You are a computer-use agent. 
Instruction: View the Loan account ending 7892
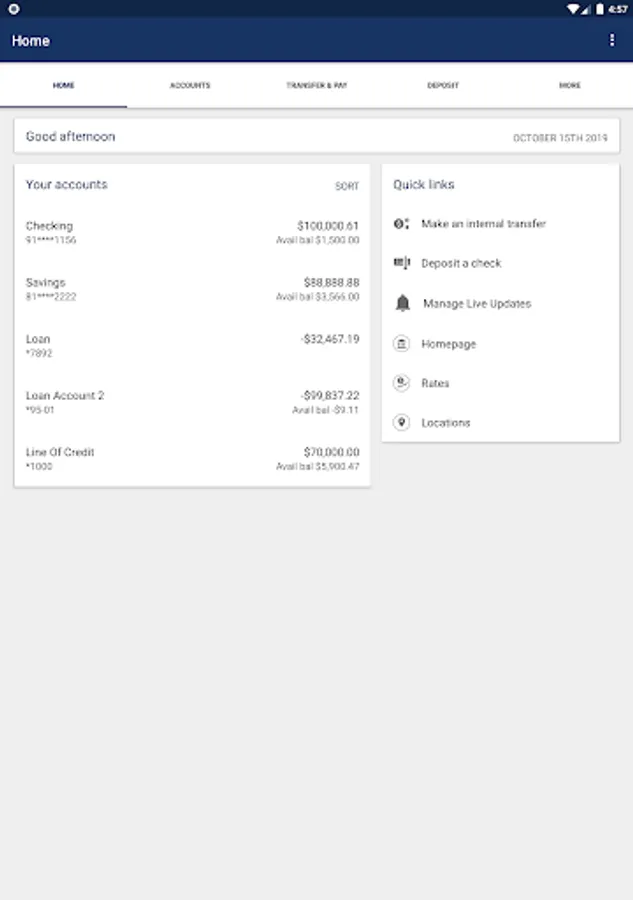[192, 346]
